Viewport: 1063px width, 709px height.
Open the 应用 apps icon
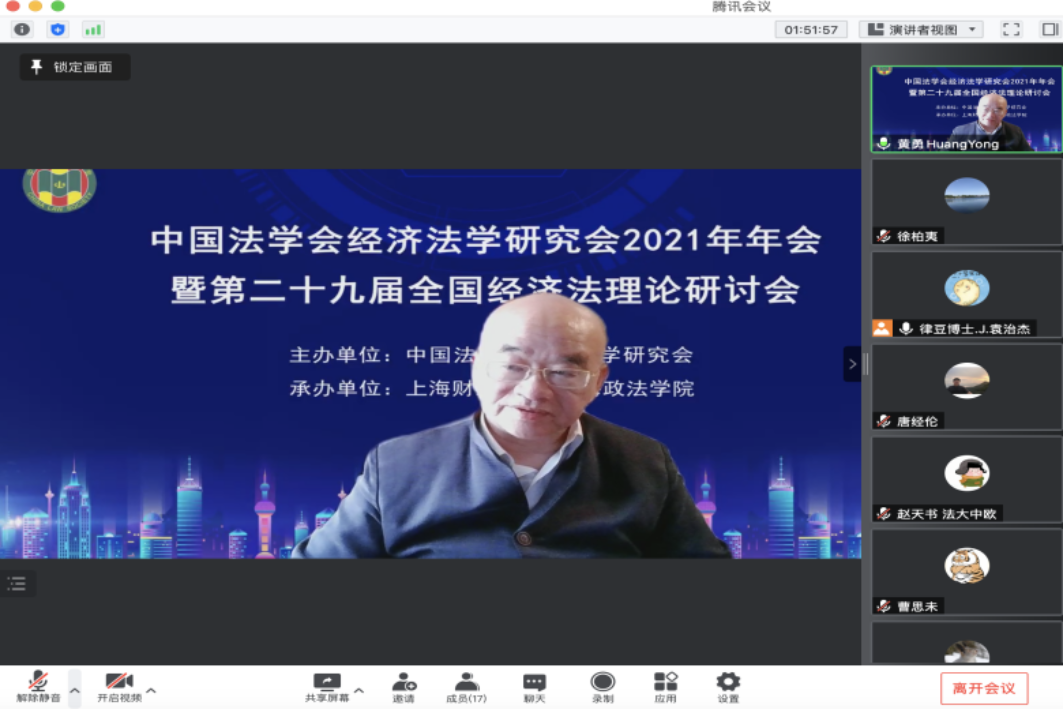point(665,687)
